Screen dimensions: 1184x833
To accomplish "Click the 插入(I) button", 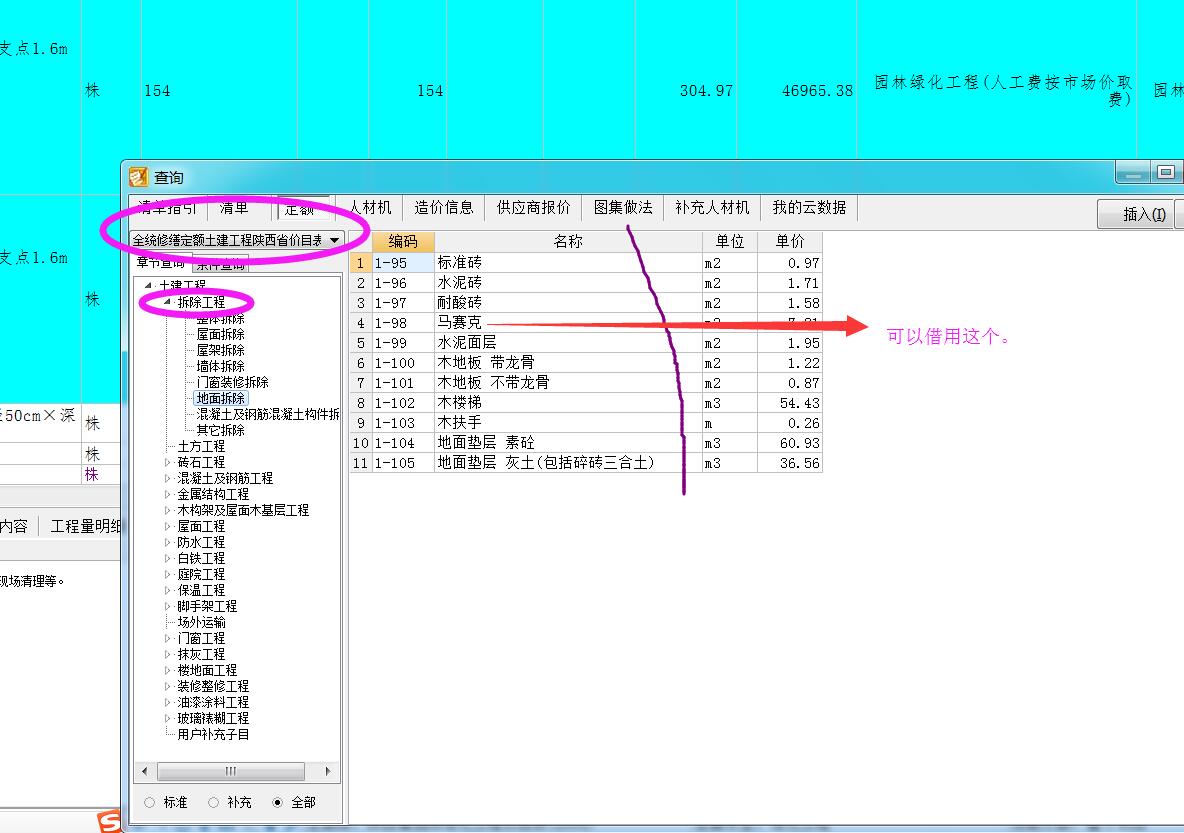I will (x=1136, y=215).
